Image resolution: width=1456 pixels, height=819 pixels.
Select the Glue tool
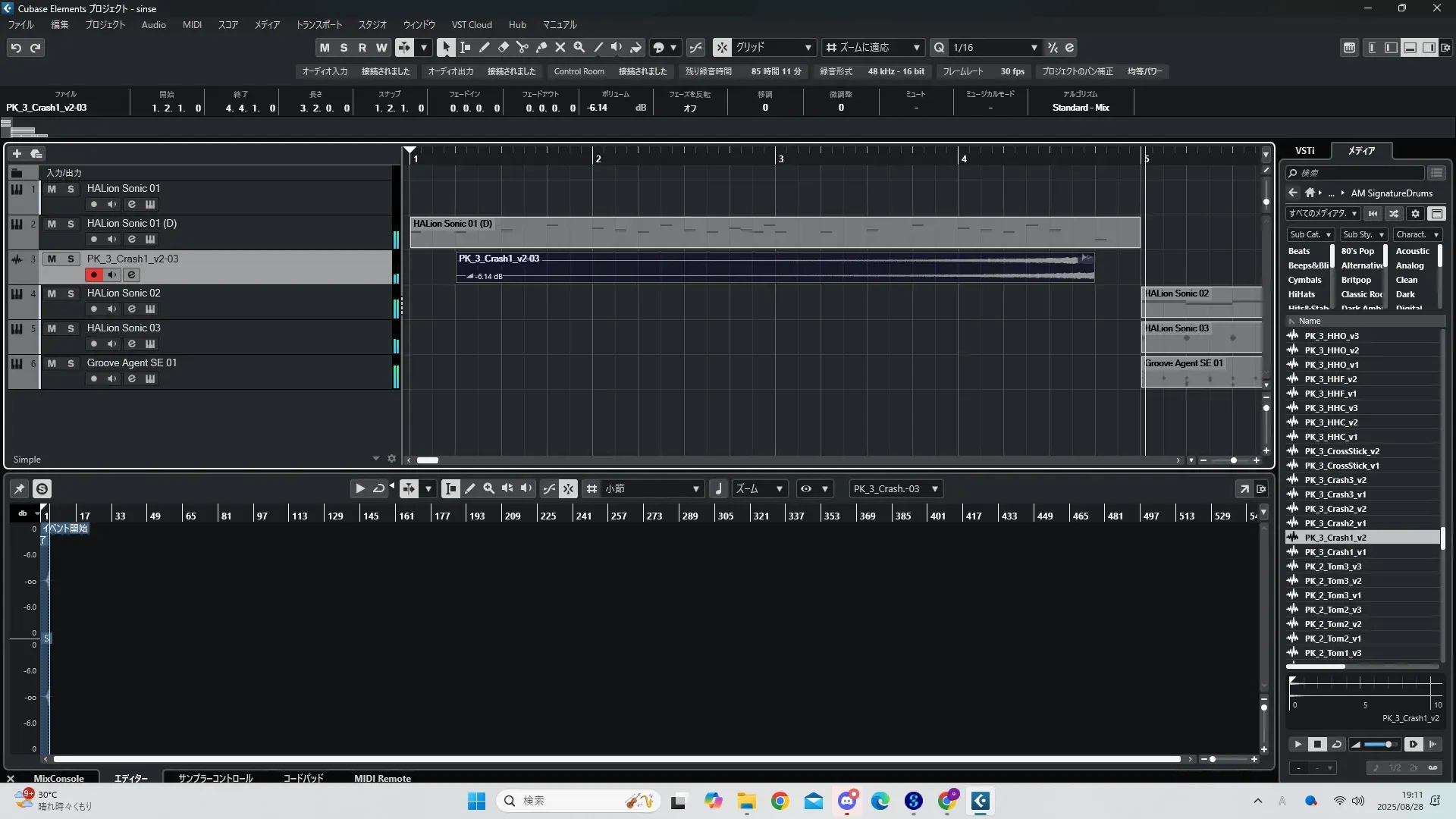[x=541, y=47]
